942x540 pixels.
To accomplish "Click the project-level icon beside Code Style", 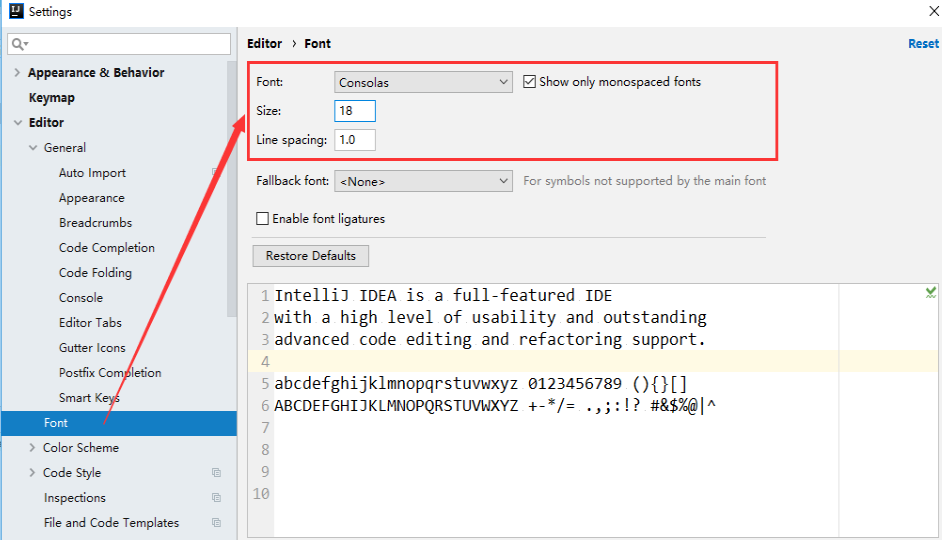I will [x=216, y=473].
